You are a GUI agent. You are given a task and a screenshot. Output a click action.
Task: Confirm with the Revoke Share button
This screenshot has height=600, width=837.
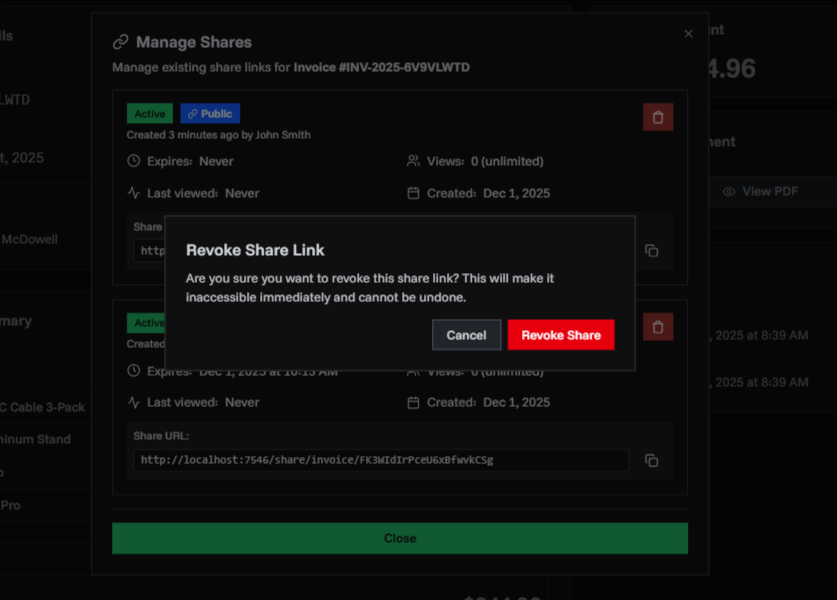[x=561, y=335]
